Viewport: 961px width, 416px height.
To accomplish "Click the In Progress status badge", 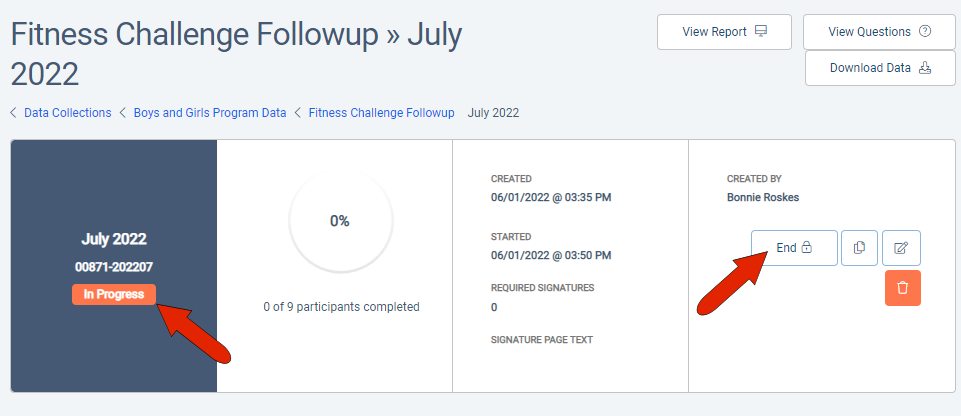I will (113, 294).
